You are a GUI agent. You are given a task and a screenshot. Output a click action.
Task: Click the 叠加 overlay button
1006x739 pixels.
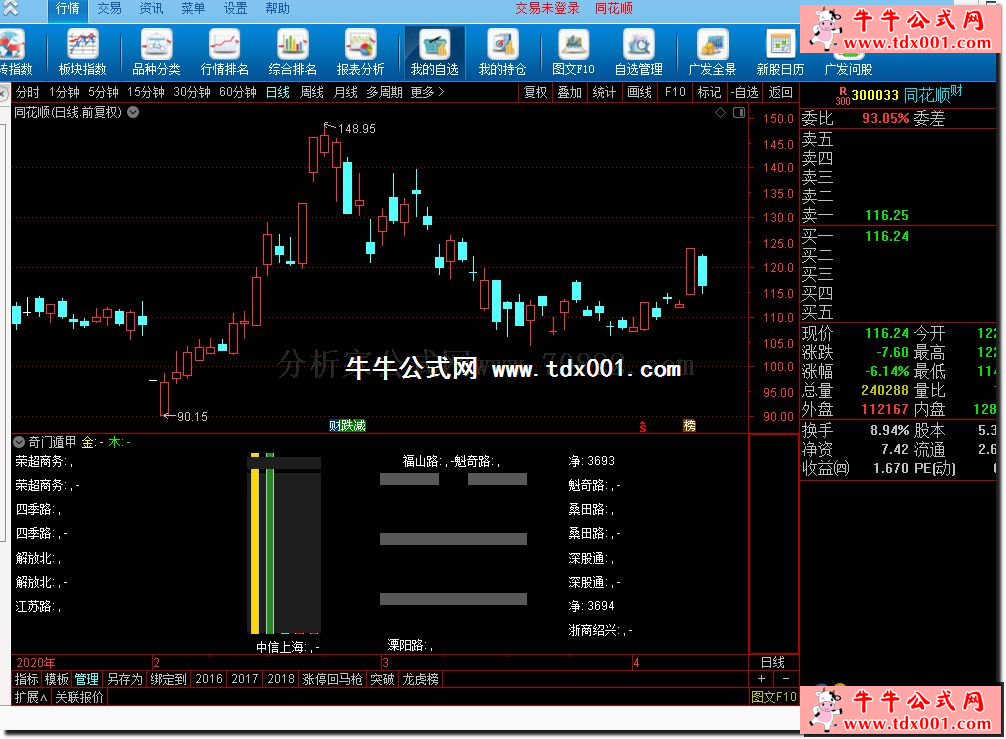(x=570, y=92)
